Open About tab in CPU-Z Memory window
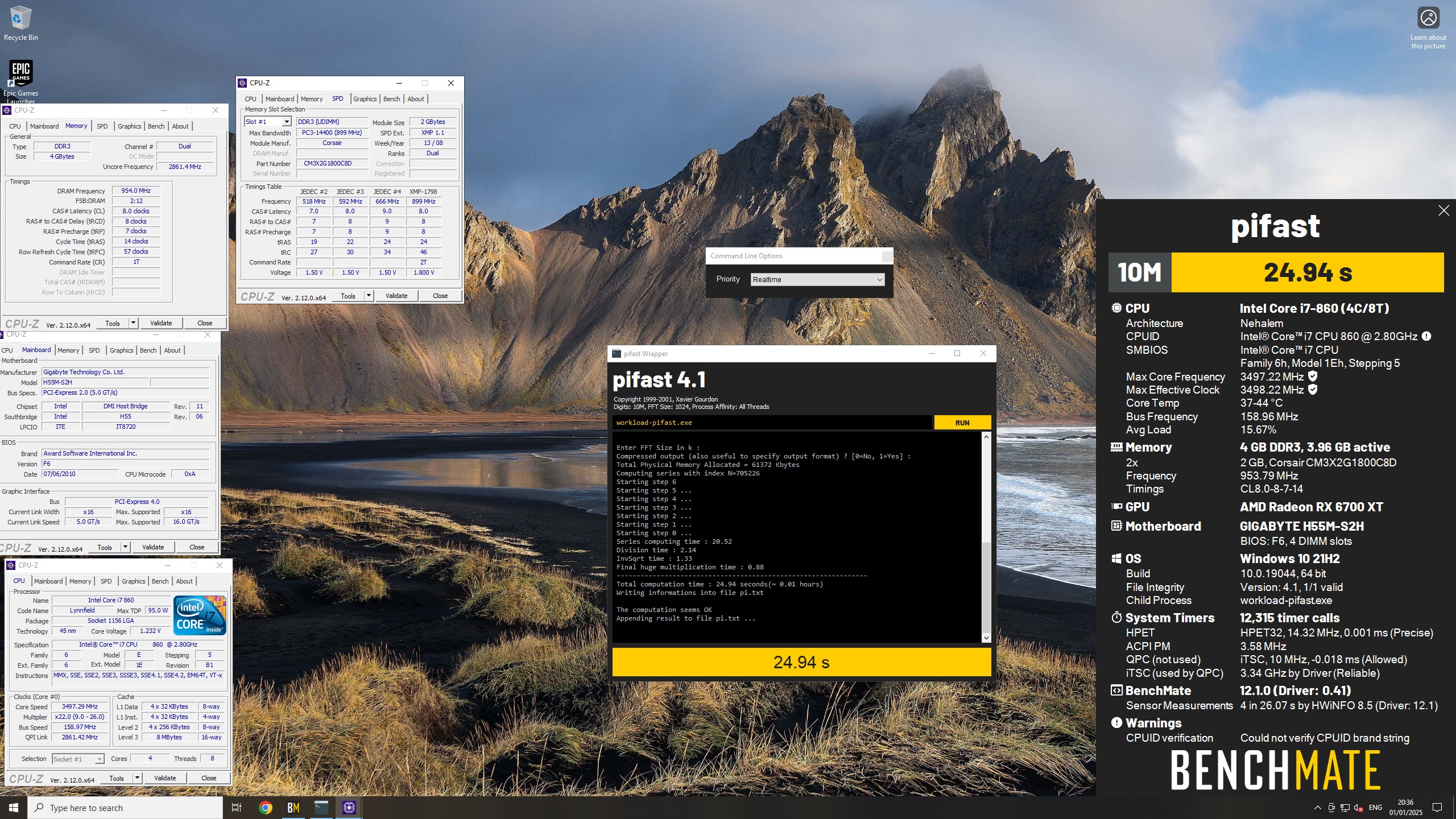 click(x=180, y=126)
